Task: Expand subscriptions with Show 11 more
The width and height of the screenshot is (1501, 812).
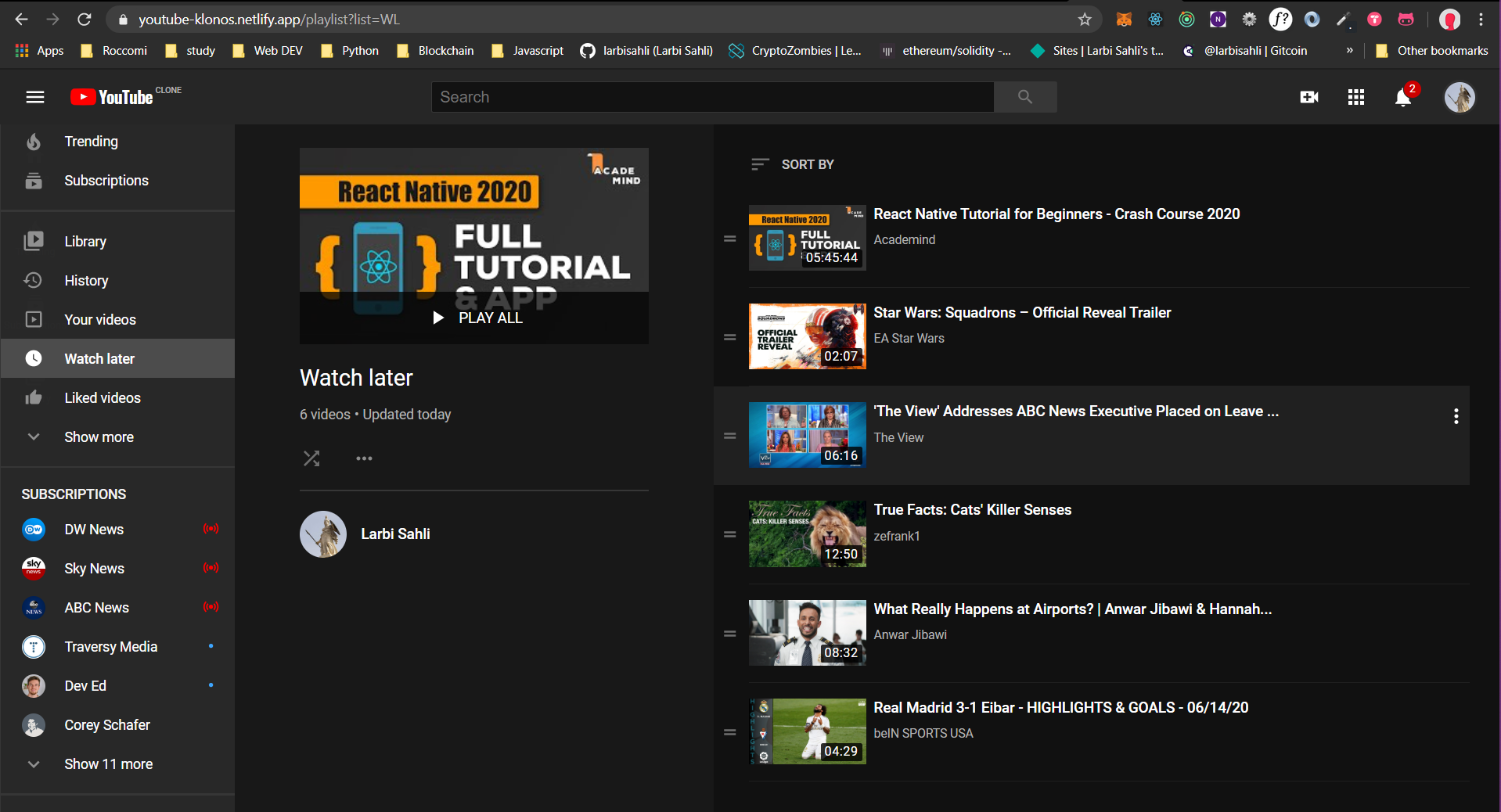Action: point(117,764)
